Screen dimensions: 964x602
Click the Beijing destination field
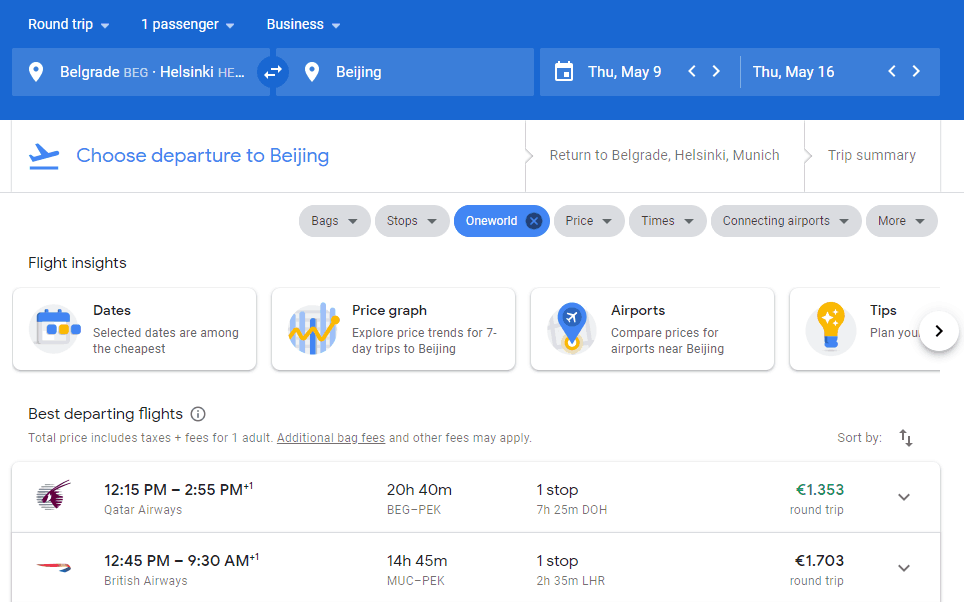point(405,72)
